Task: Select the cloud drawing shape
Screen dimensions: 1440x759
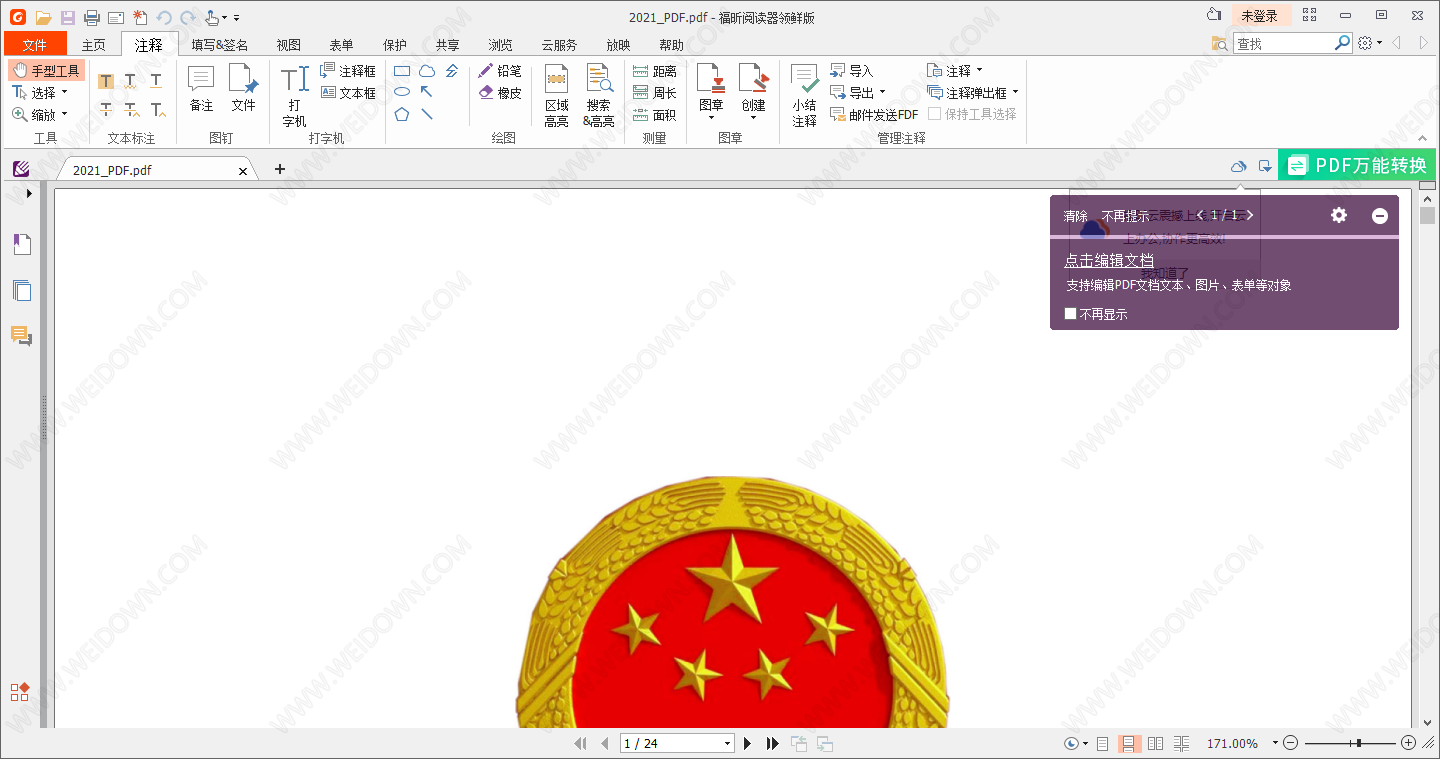Action: [427, 71]
